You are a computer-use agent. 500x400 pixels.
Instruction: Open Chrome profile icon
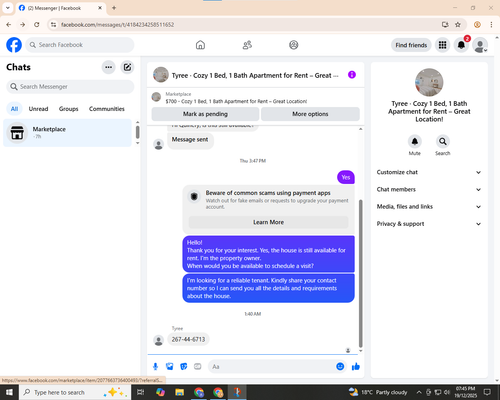point(477,25)
